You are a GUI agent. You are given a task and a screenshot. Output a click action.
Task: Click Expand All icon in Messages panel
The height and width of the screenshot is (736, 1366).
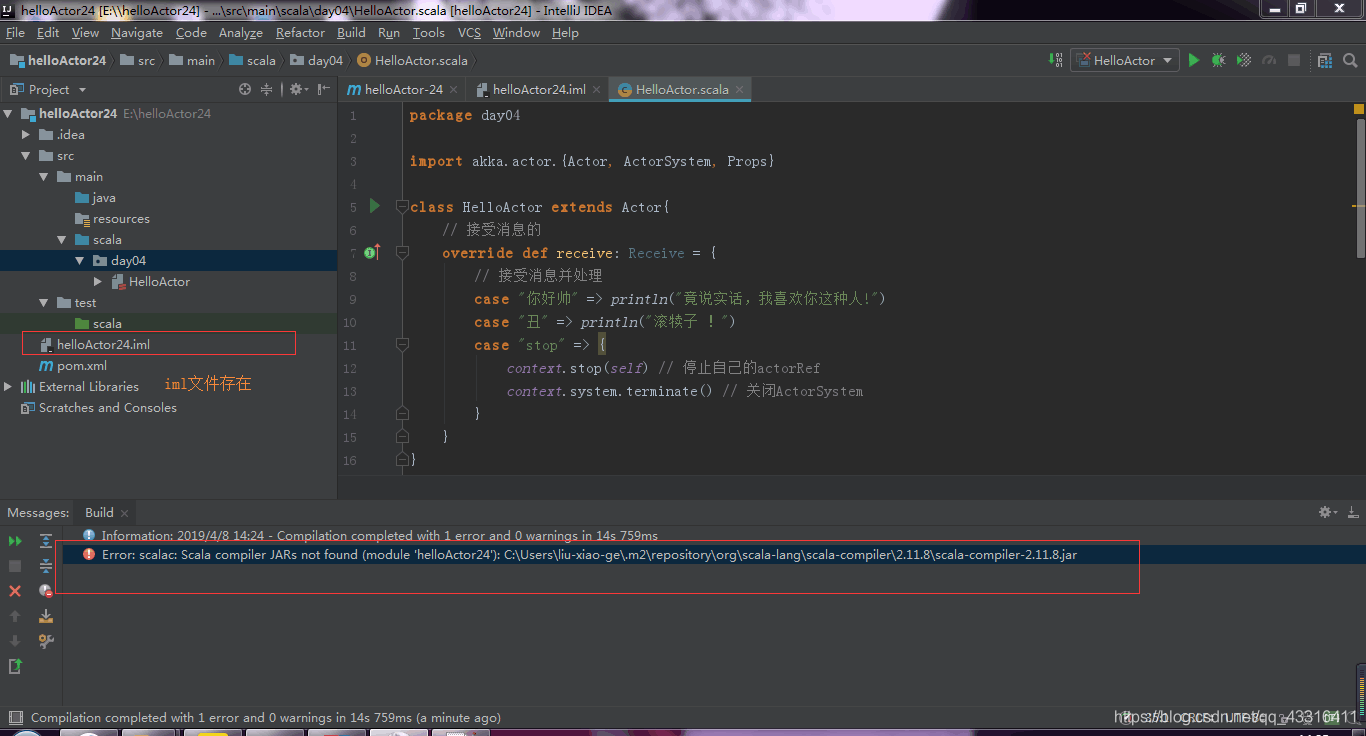(x=46, y=541)
